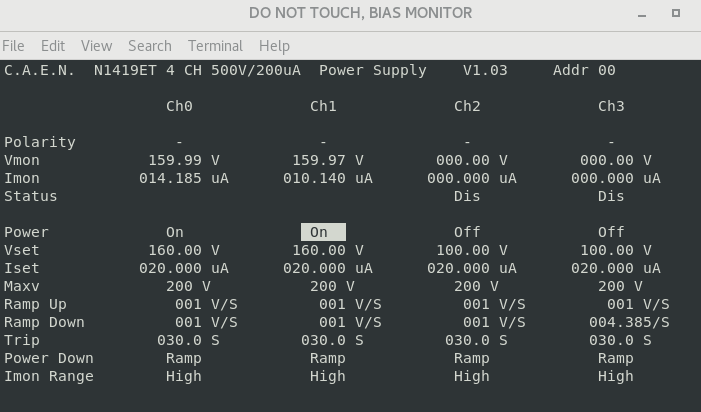The image size is (701, 412).
Task: Open the View menu
Action: [96, 46]
